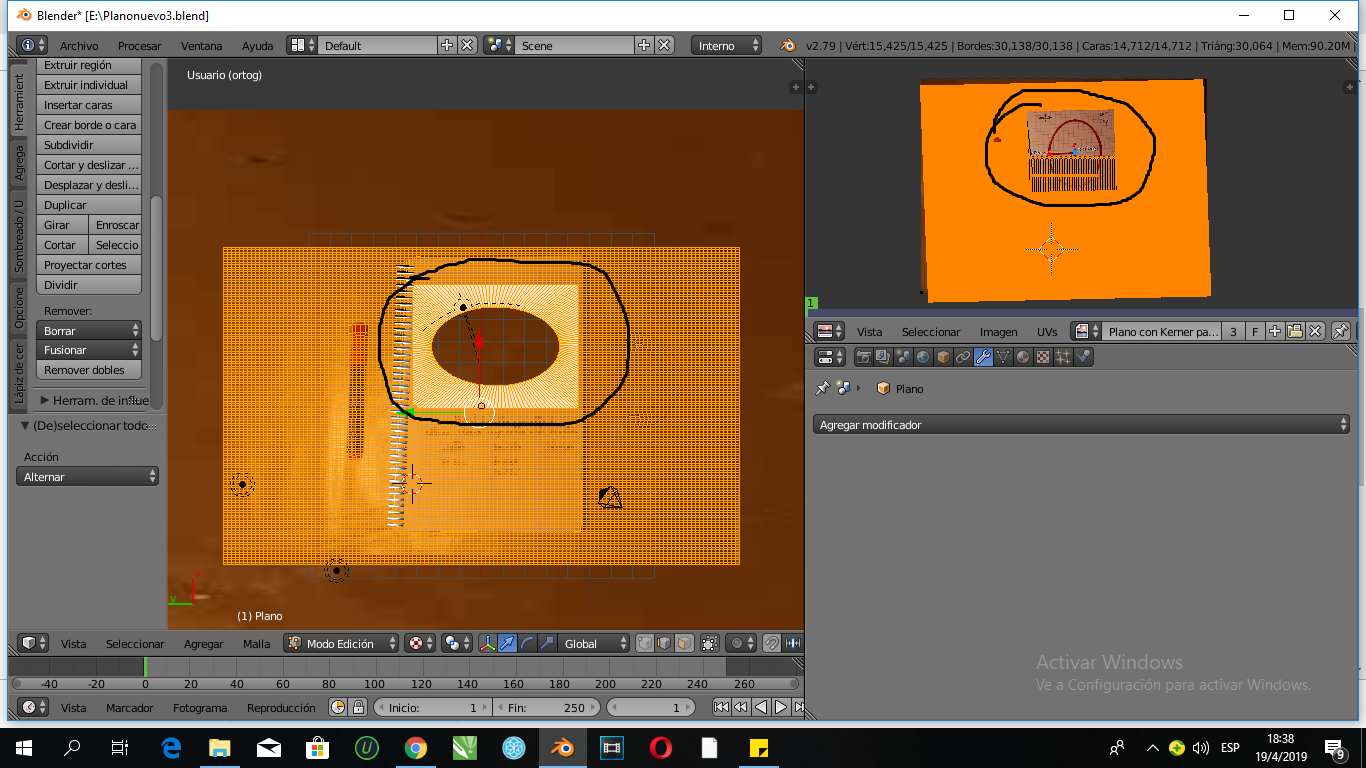Toggle limit selection to visible
This screenshot has width=1366, height=768.
point(710,644)
